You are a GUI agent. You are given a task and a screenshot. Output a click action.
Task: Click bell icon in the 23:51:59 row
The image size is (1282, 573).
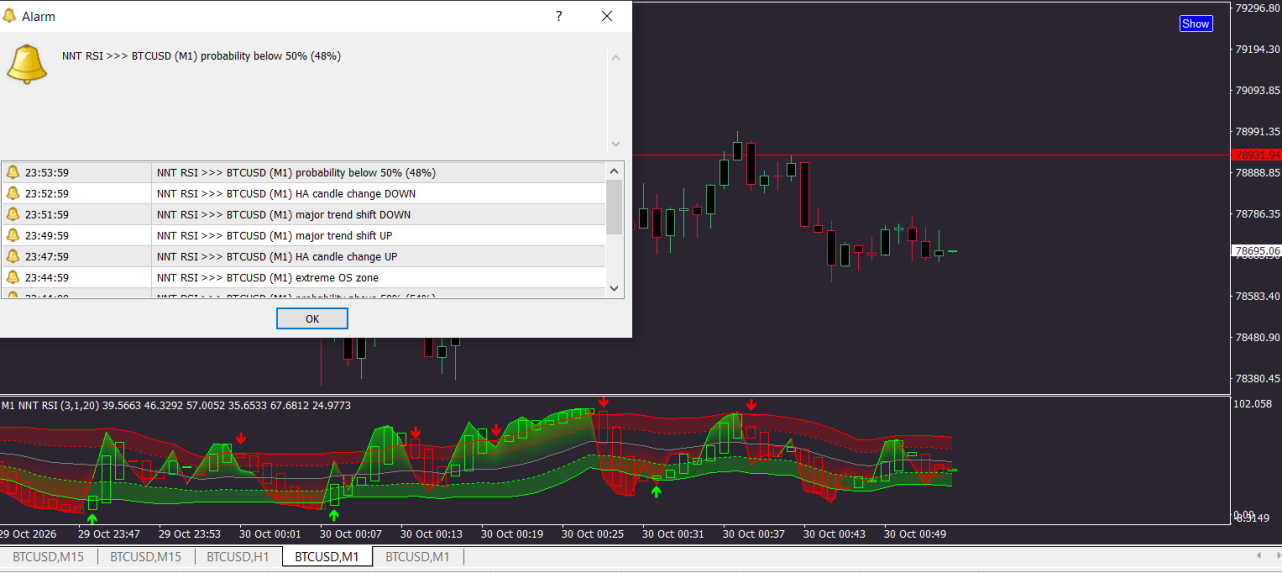(x=13, y=214)
